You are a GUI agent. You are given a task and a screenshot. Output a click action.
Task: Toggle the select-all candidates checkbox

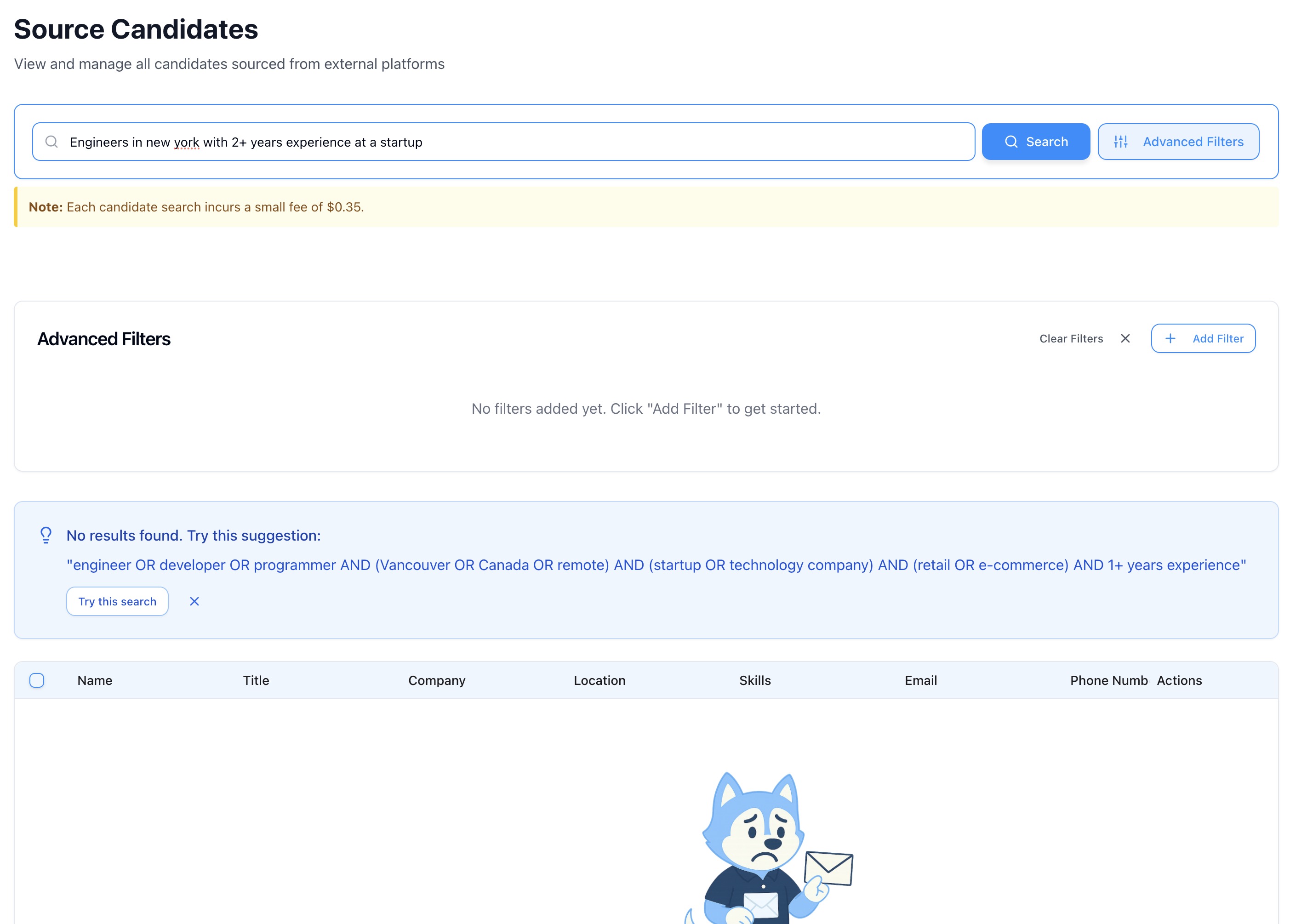(x=37, y=680)
